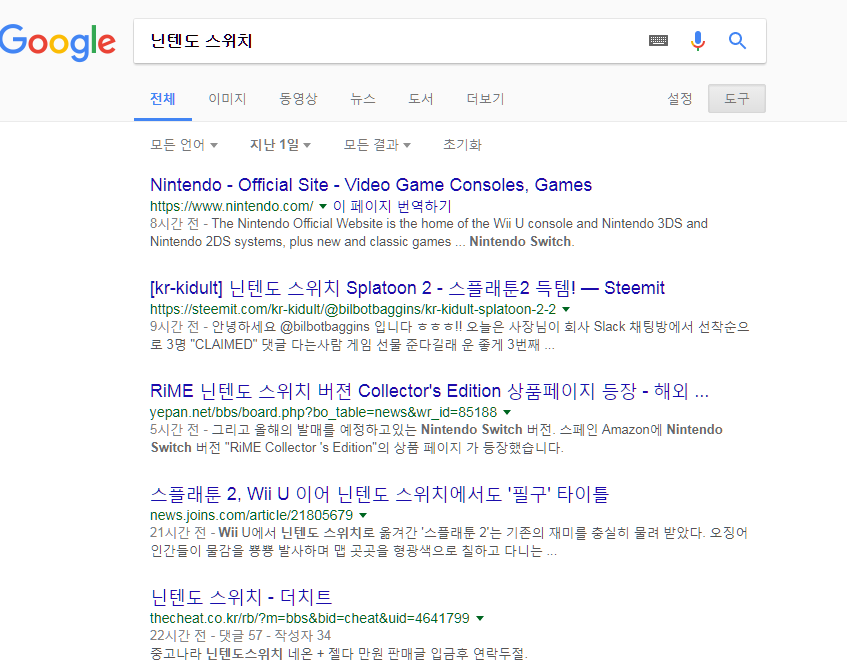The height and width of the screenshot is (672, 847).
Task: Expand the 더보기 menu
Action: [486, 99]
